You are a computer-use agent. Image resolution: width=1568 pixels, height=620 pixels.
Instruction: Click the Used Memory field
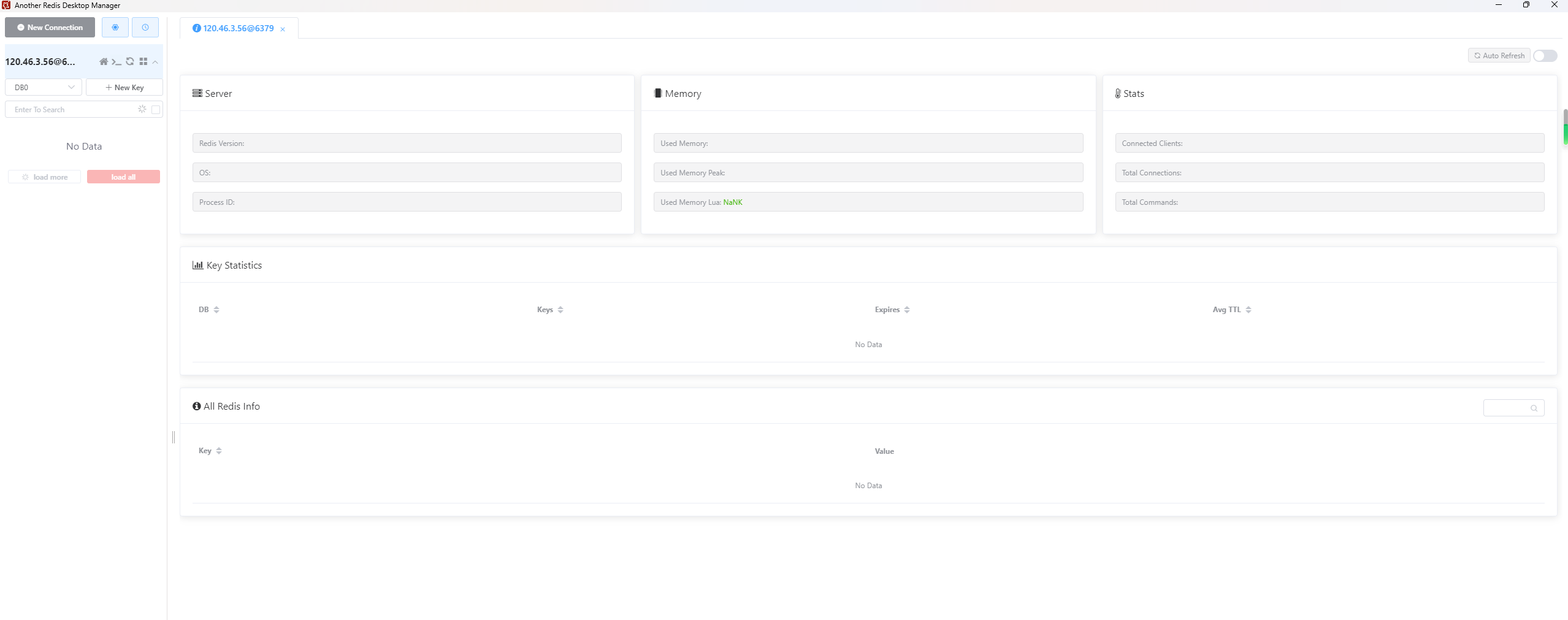point(868,143)
